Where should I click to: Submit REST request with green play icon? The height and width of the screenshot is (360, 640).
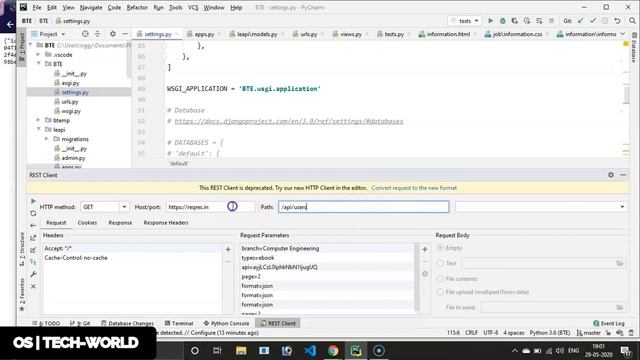pos(33,201)
